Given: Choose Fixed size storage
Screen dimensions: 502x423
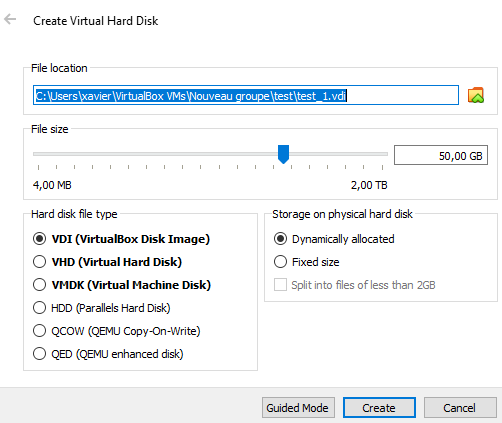Looking at the screenshot, I should coord(307,262).
